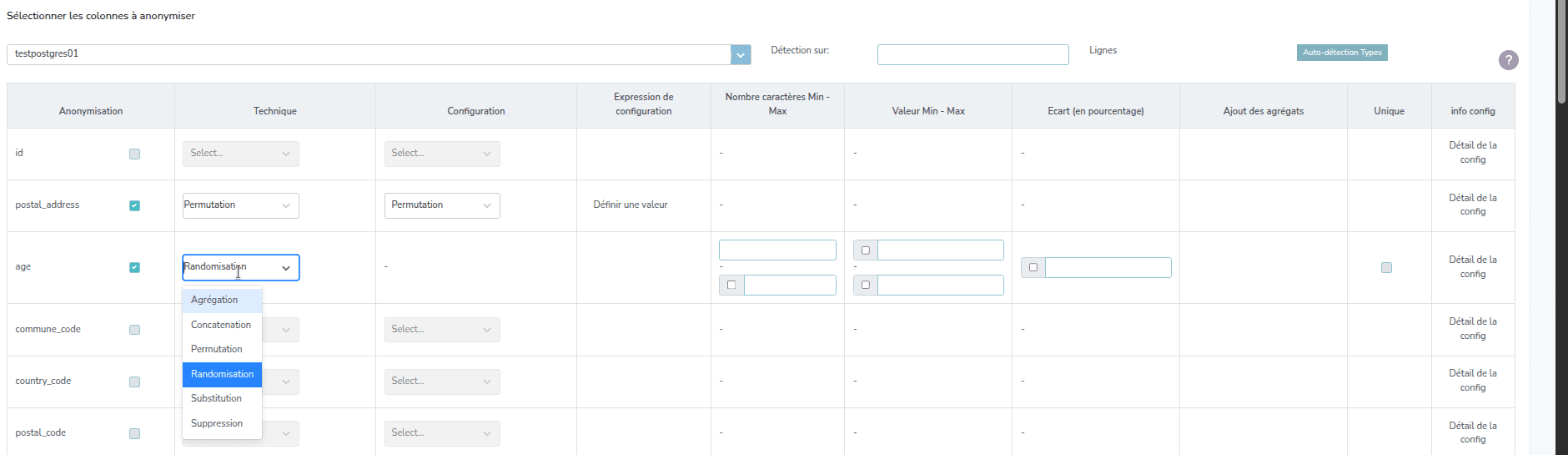Click the Auto-détection Types button
Image resolution: width=1568 pixels, height=455 pixels.
(1342, 53)
